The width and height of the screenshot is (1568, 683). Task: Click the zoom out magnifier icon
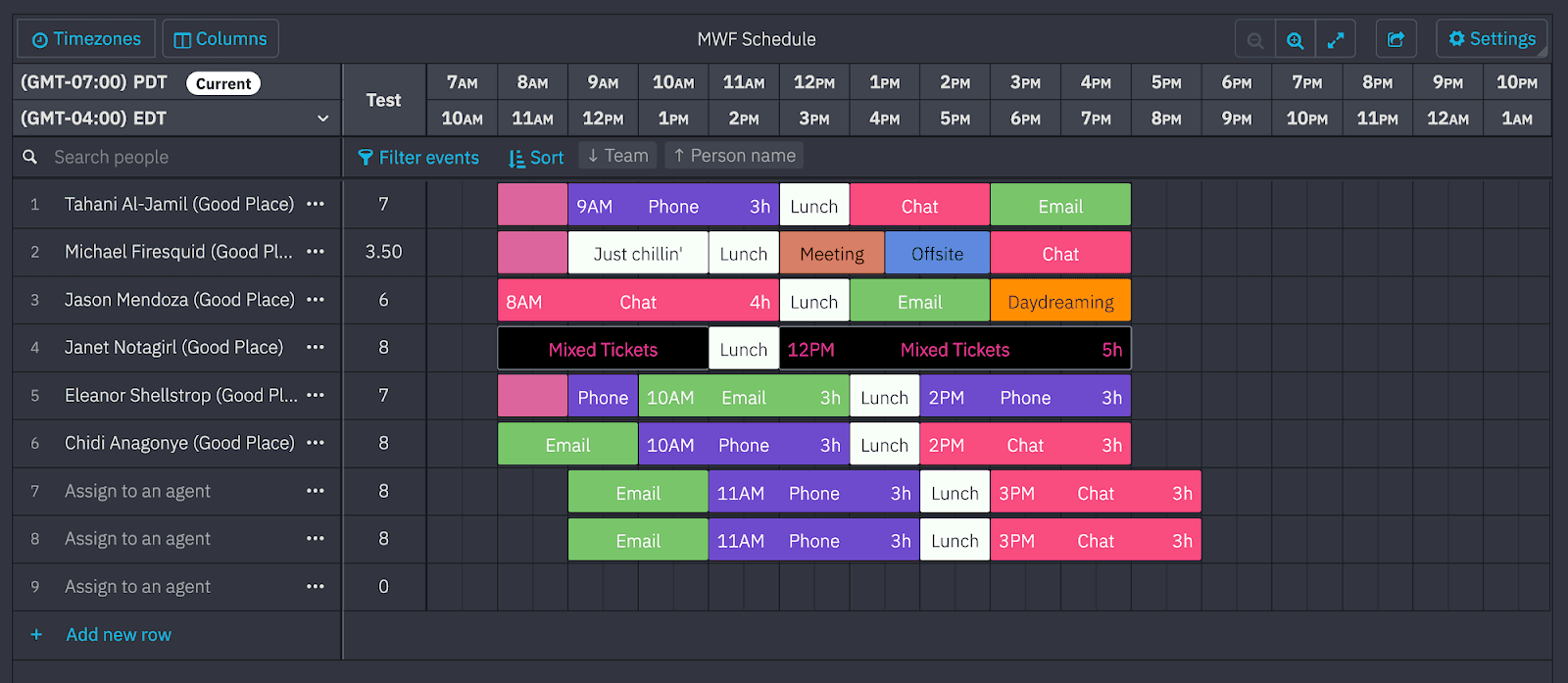(1255, 40)
